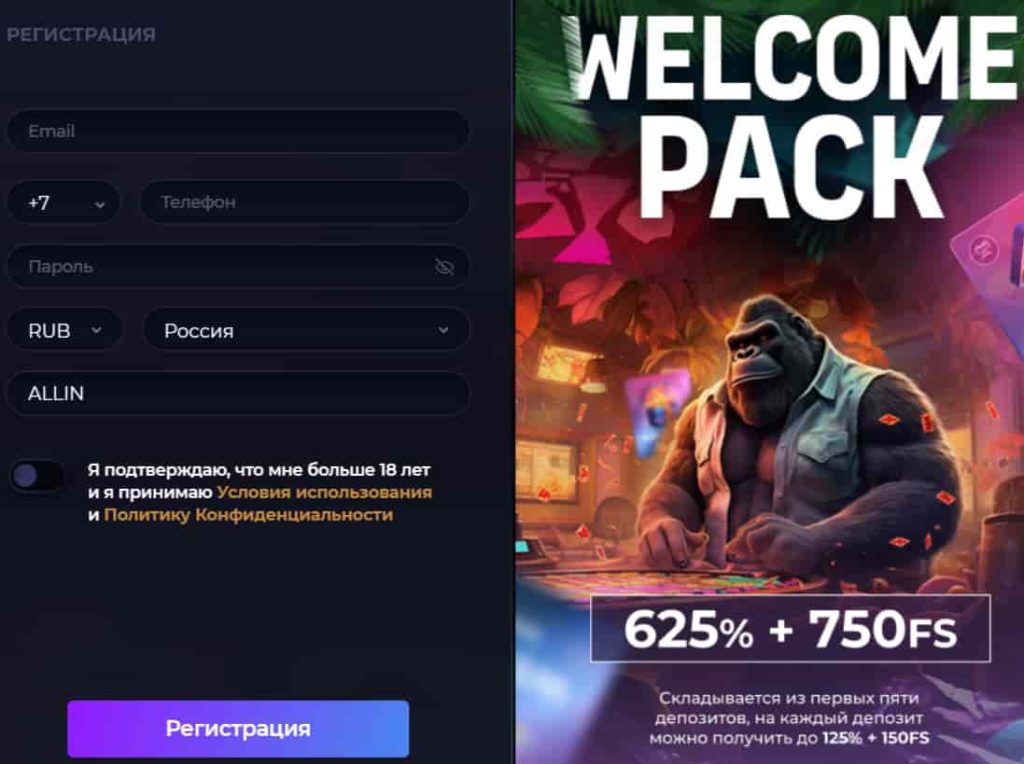Click the Регистрация submit button
The width and height of the screenshot is (1024, 764).
tap(238, 729)
